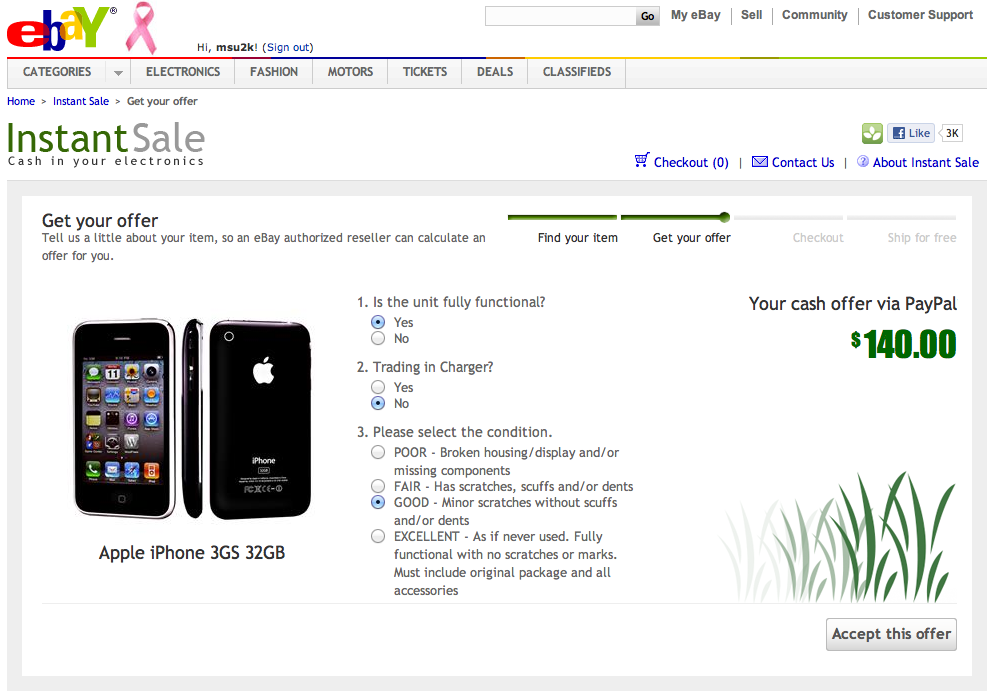Expand the Categories dropdown arrow
997x700 pixels.
(118, 72)
